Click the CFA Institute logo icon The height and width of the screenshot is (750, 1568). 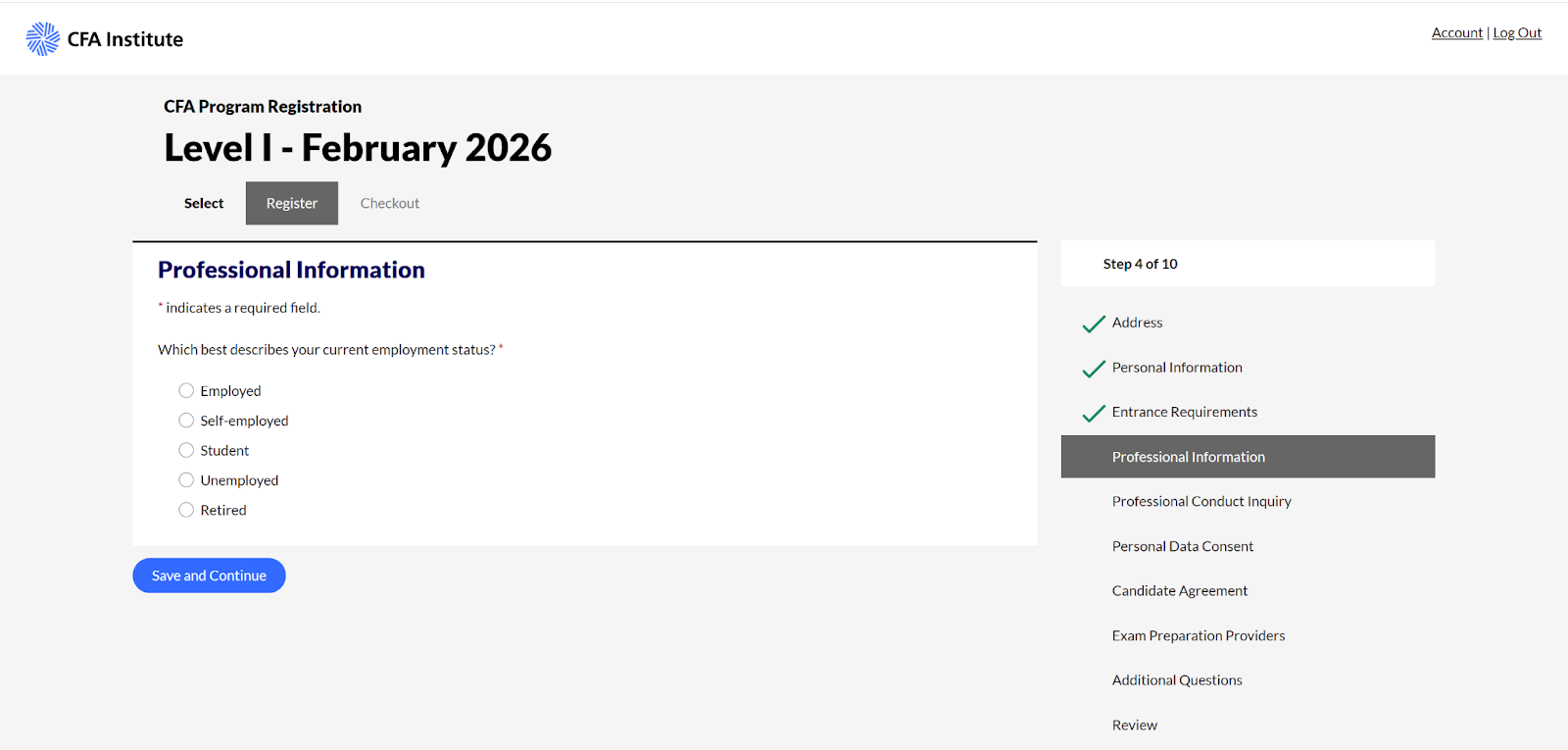tap(42, 39)
